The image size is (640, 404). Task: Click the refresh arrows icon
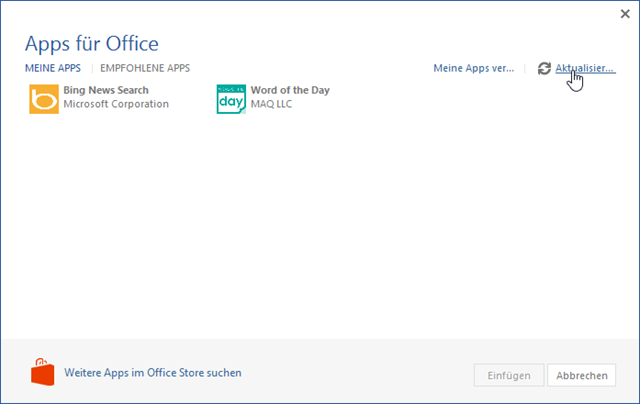click(x=543, y=68)
